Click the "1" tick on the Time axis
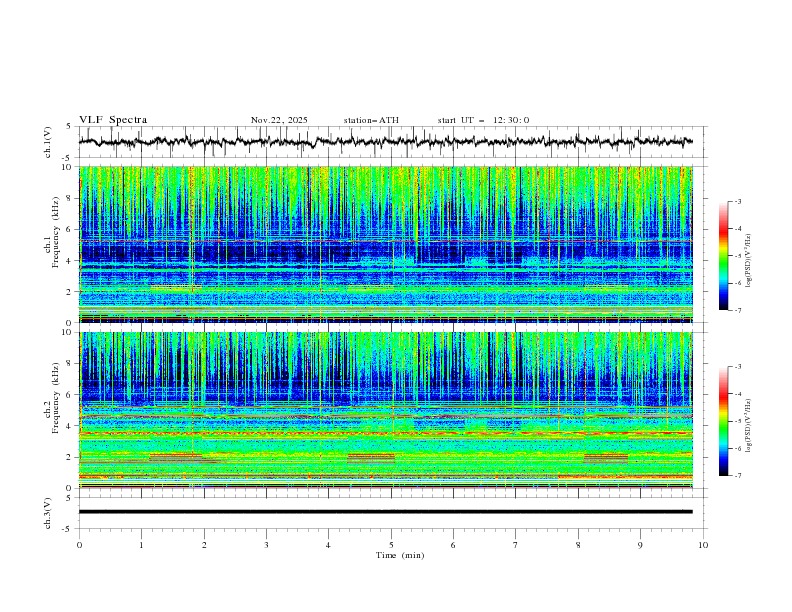This screenshot has height=612, width=792. (141, 545)
